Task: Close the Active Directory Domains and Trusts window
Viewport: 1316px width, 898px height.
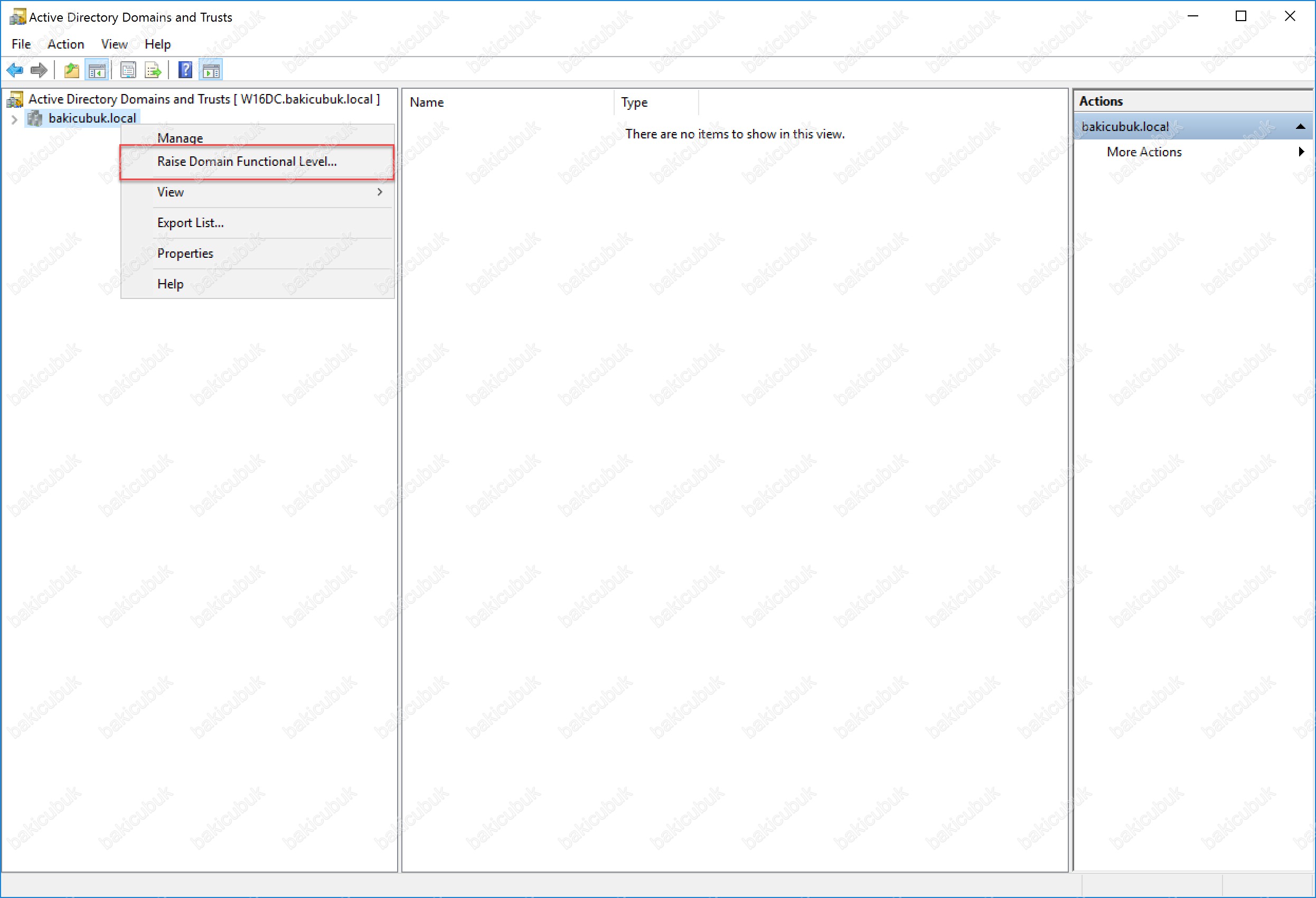Action: [1290, 16]
